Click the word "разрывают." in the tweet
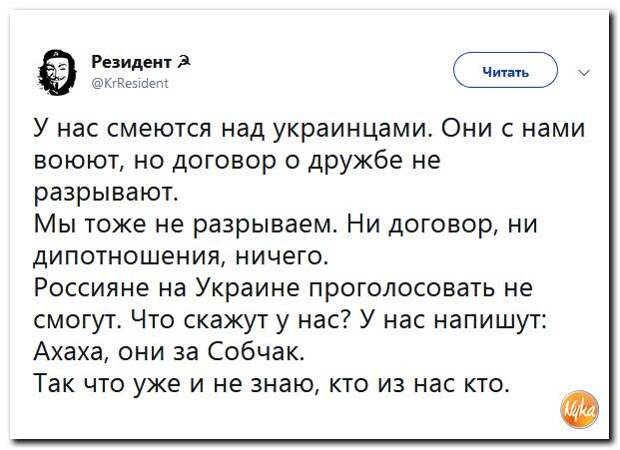Image resolution: width=620 pixels, height=450 pixels. coord(106,189)
